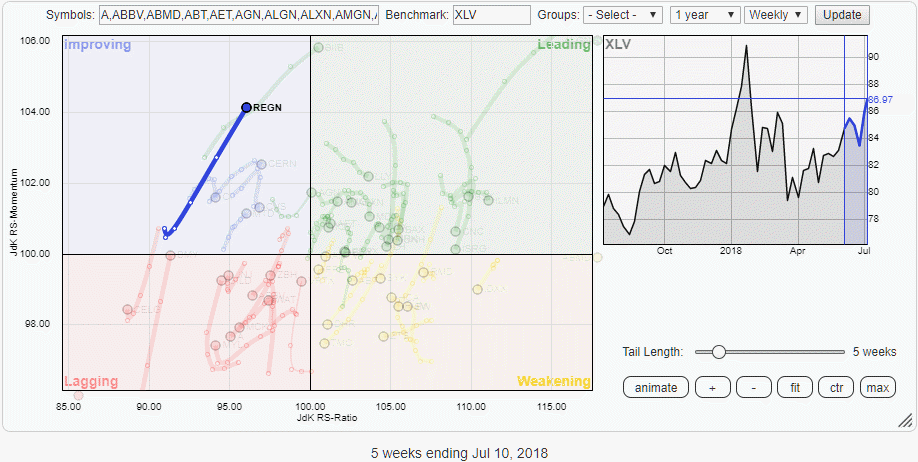918x462 pixels.
Task: Click the resize grip at chart corner
Action: click(905, 419)
